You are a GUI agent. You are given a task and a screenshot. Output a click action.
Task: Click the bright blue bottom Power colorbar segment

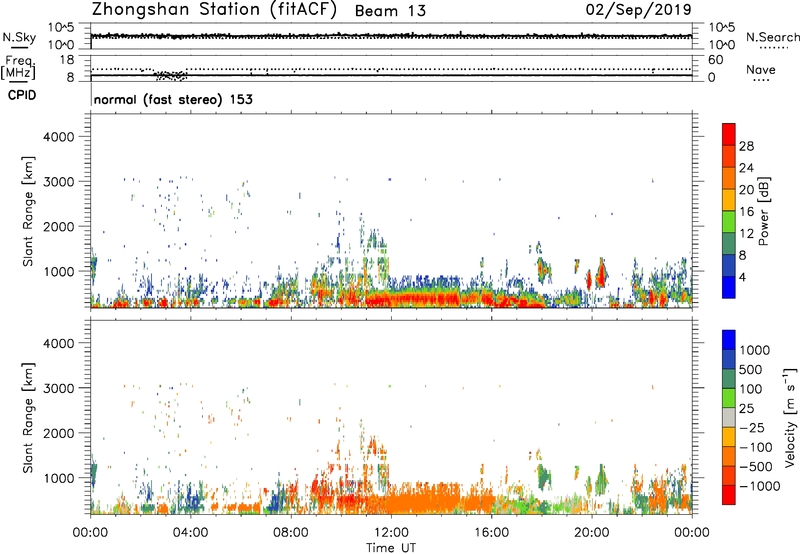click(x=729, y=287)
